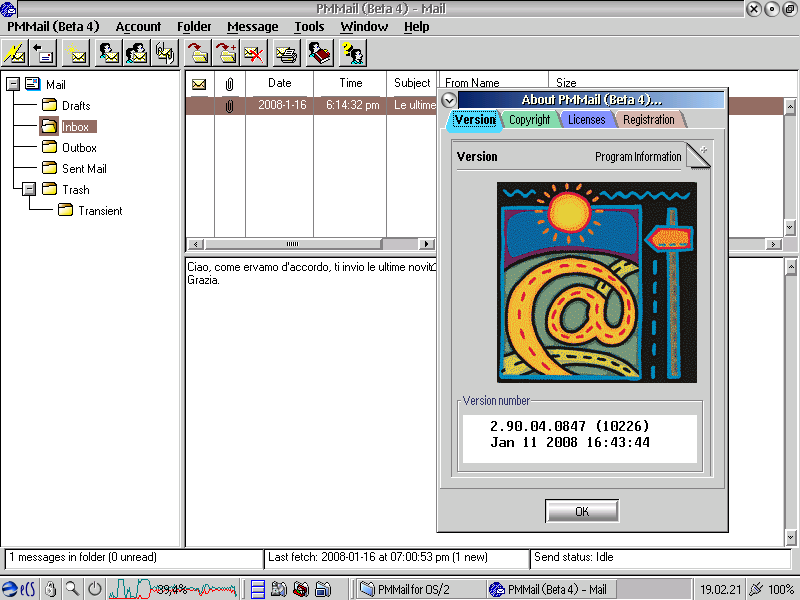Click the forward message icon
The height and width of the screenshot is (600, 800).
(166, 52)
